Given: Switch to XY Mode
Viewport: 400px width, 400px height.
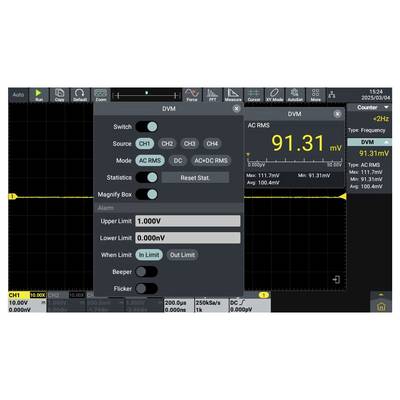Looking at the screenshot, I should pyautogui.click(x=274, y=95).
